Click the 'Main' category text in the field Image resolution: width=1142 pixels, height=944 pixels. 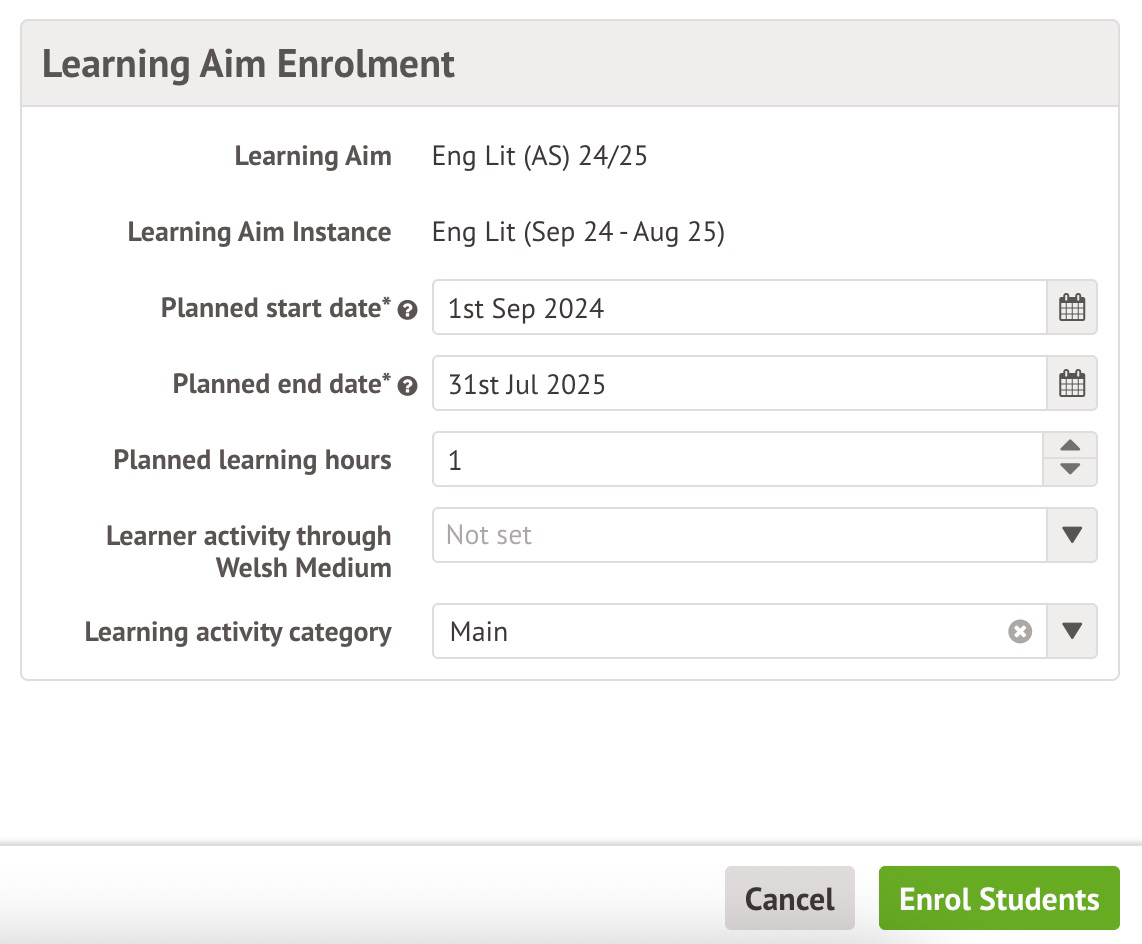point(479,632)
